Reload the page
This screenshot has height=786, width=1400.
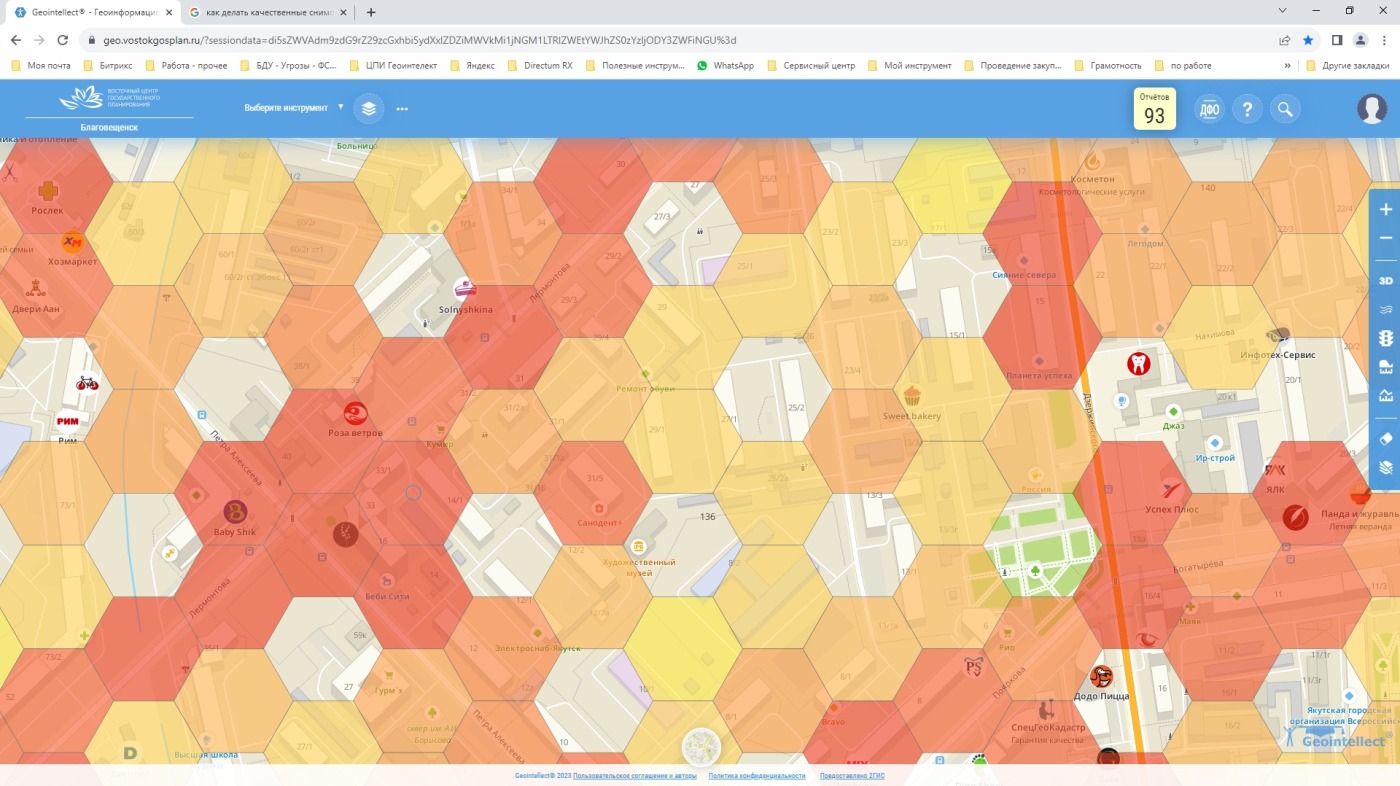63,40
